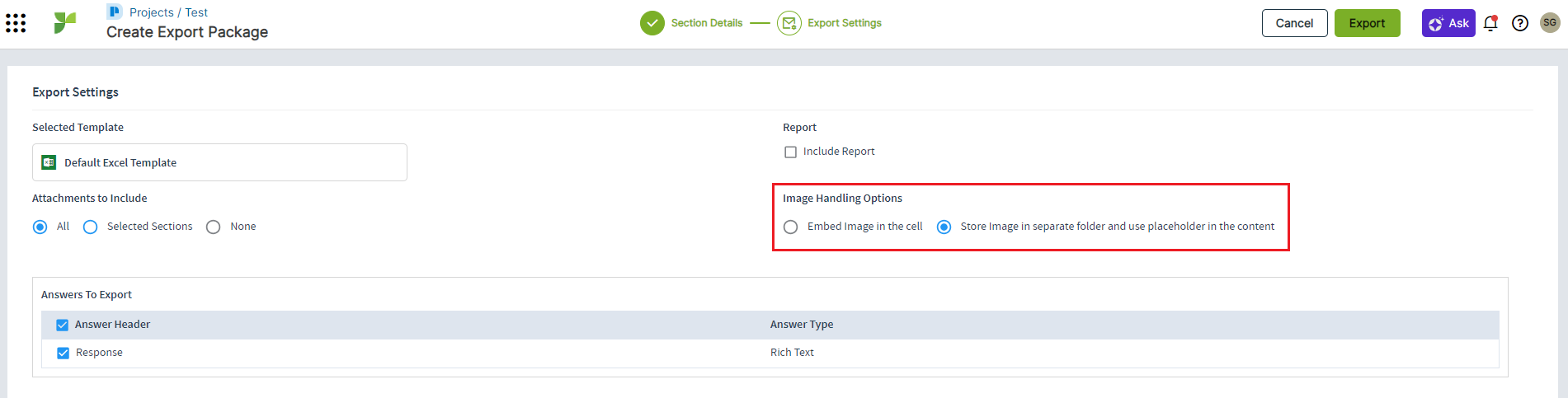Select Embed Image in the cell option
1568x398 pixels.
coord(790,227)
